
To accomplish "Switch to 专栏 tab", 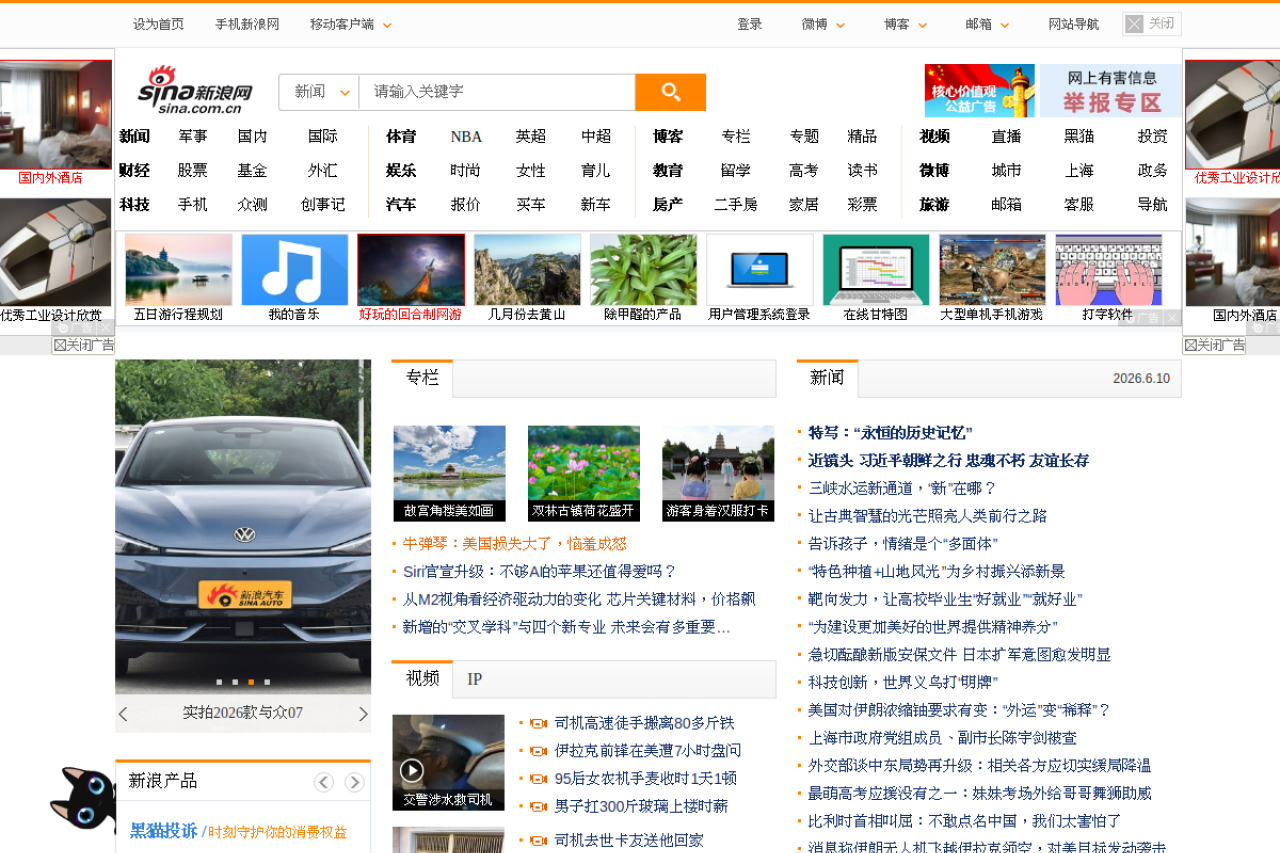I will [422, 378].
